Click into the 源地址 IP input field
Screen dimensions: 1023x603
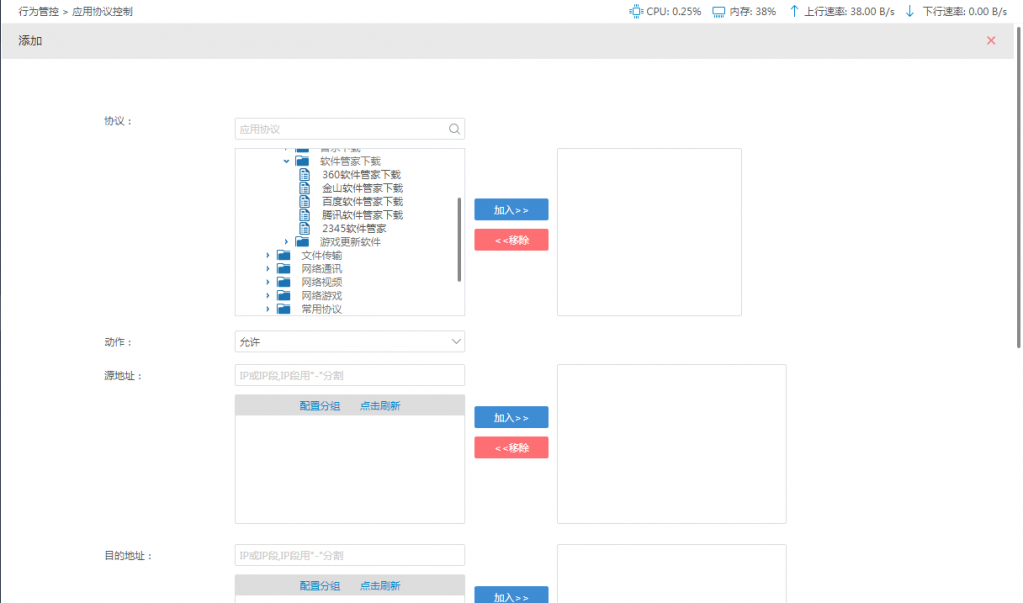349,375
